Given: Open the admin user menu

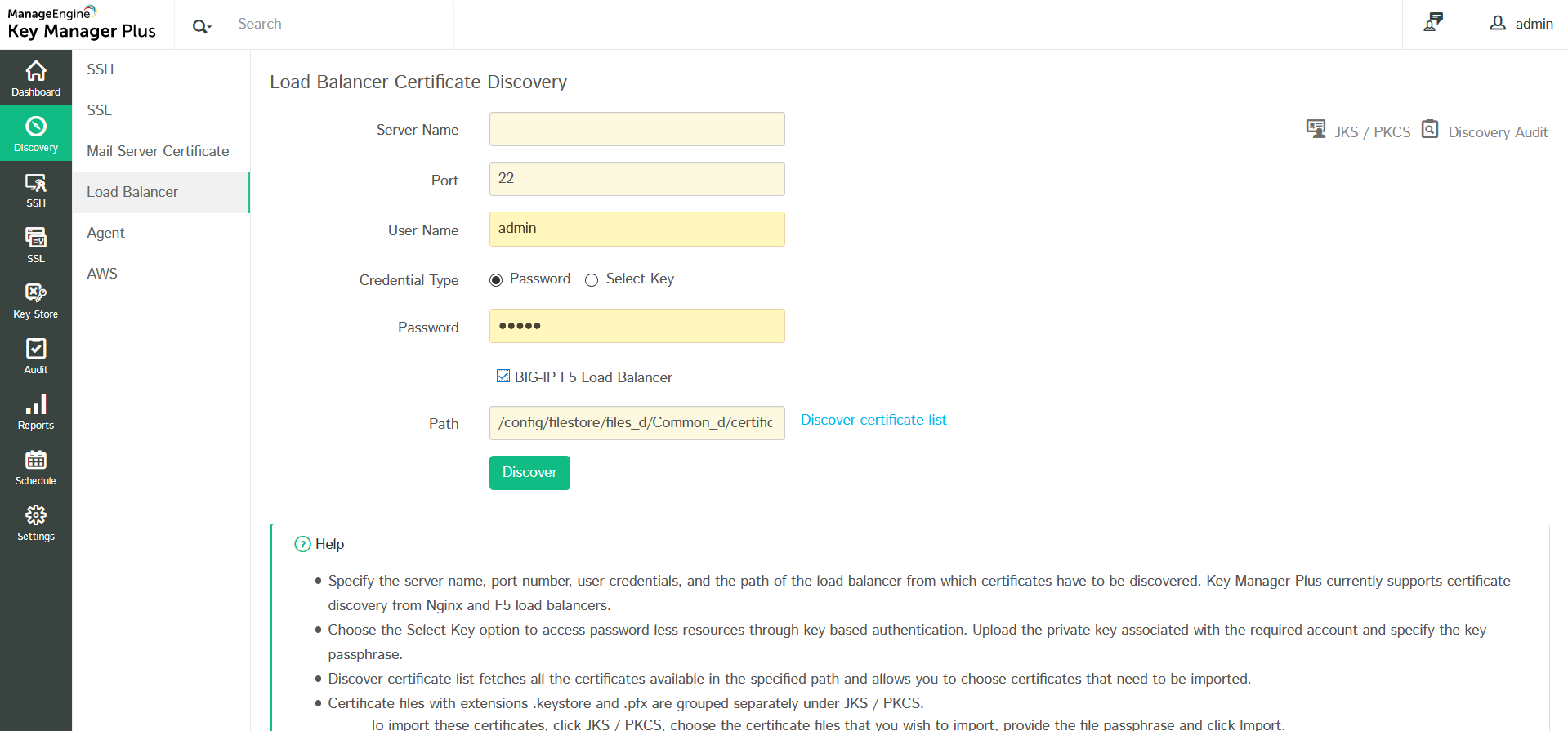Looking at the screenshot, I should [1521, 24].
